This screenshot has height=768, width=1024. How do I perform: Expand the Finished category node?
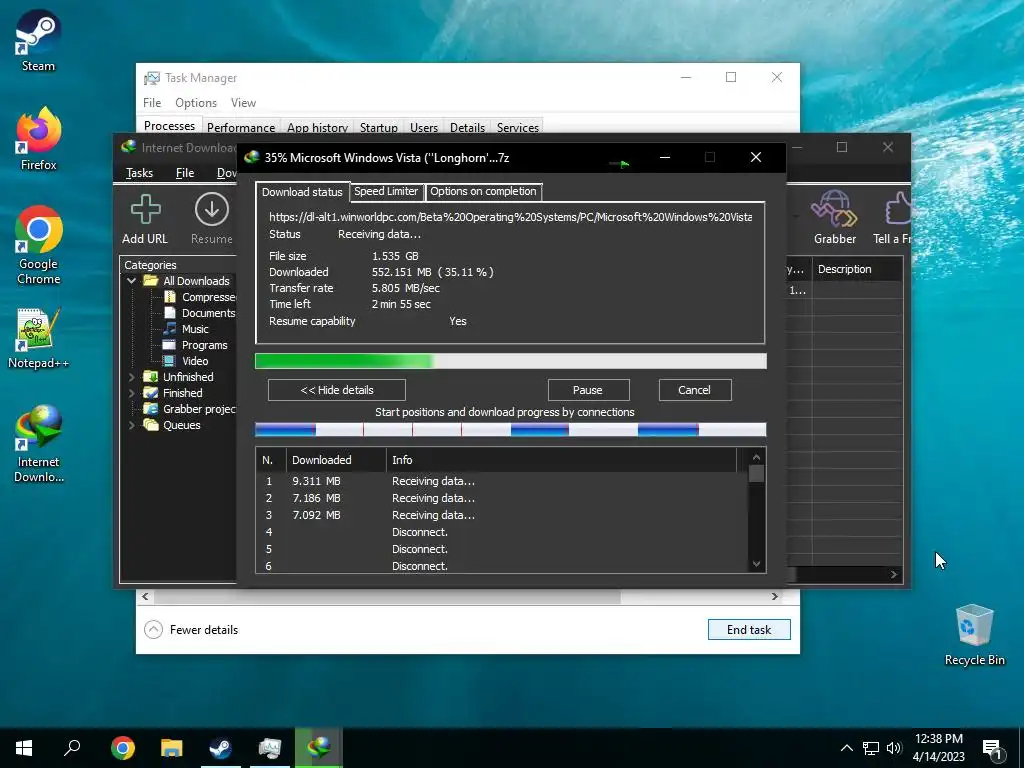tap(131, 392)
